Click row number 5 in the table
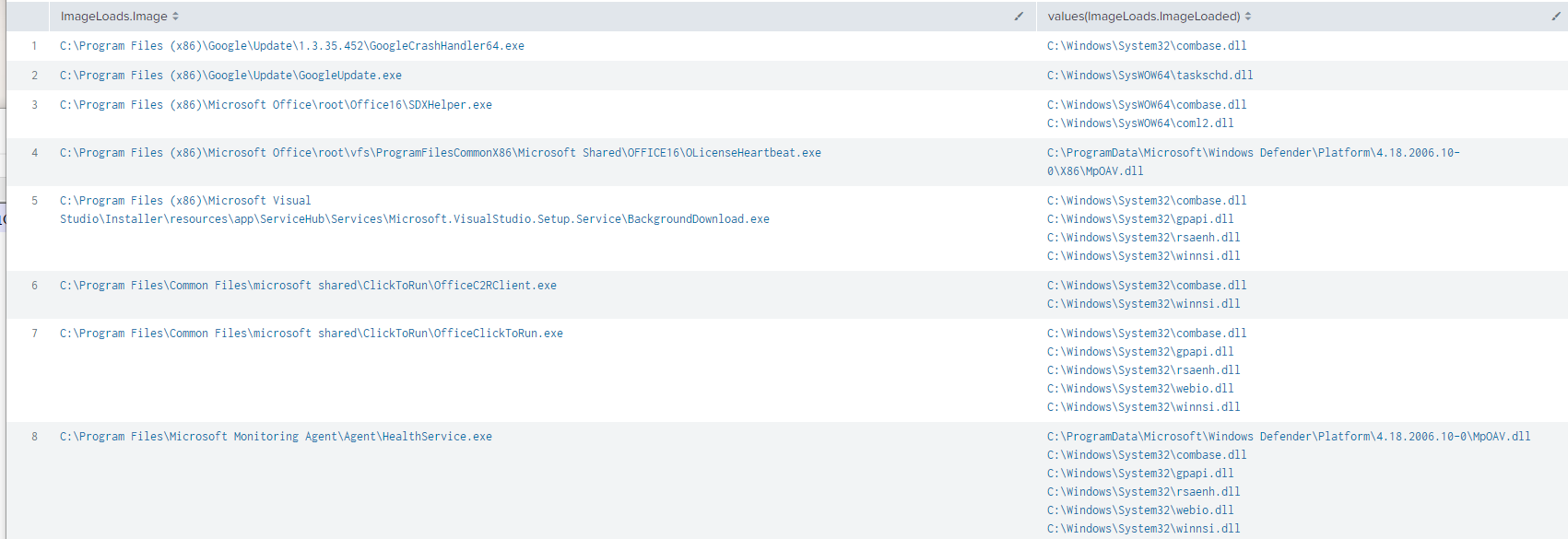Viewport: 1568px width, 539px height. (x=35, y=201)
